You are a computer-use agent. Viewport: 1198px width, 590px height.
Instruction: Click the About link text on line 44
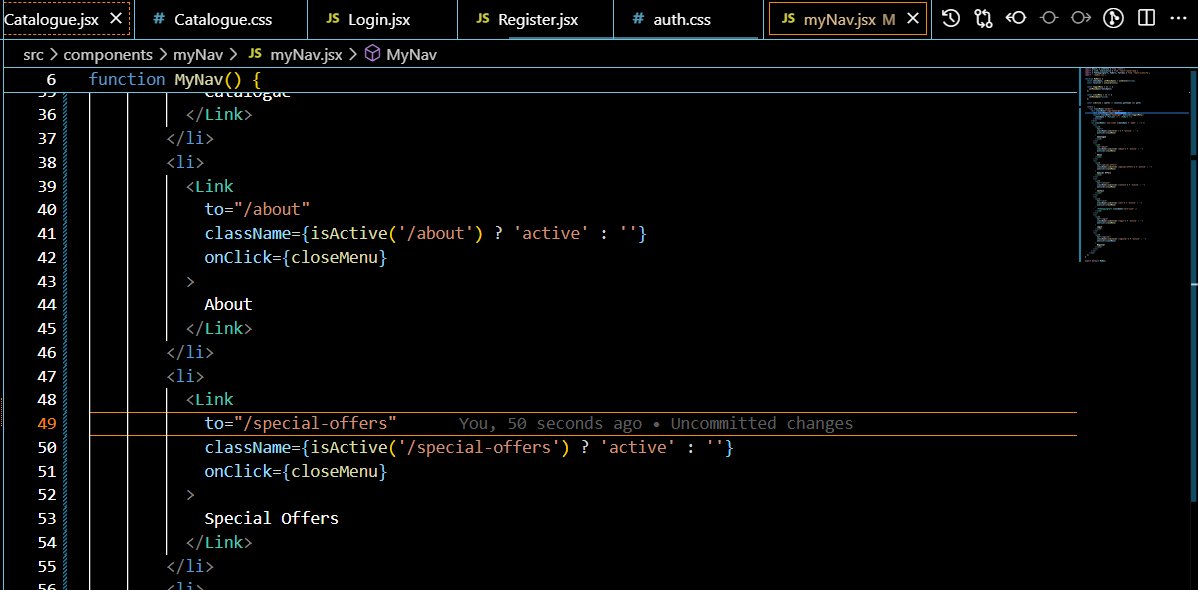[228, 304]
